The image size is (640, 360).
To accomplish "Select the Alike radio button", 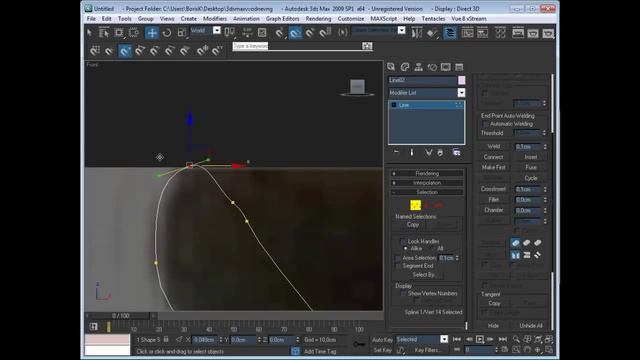I will 405,248.
